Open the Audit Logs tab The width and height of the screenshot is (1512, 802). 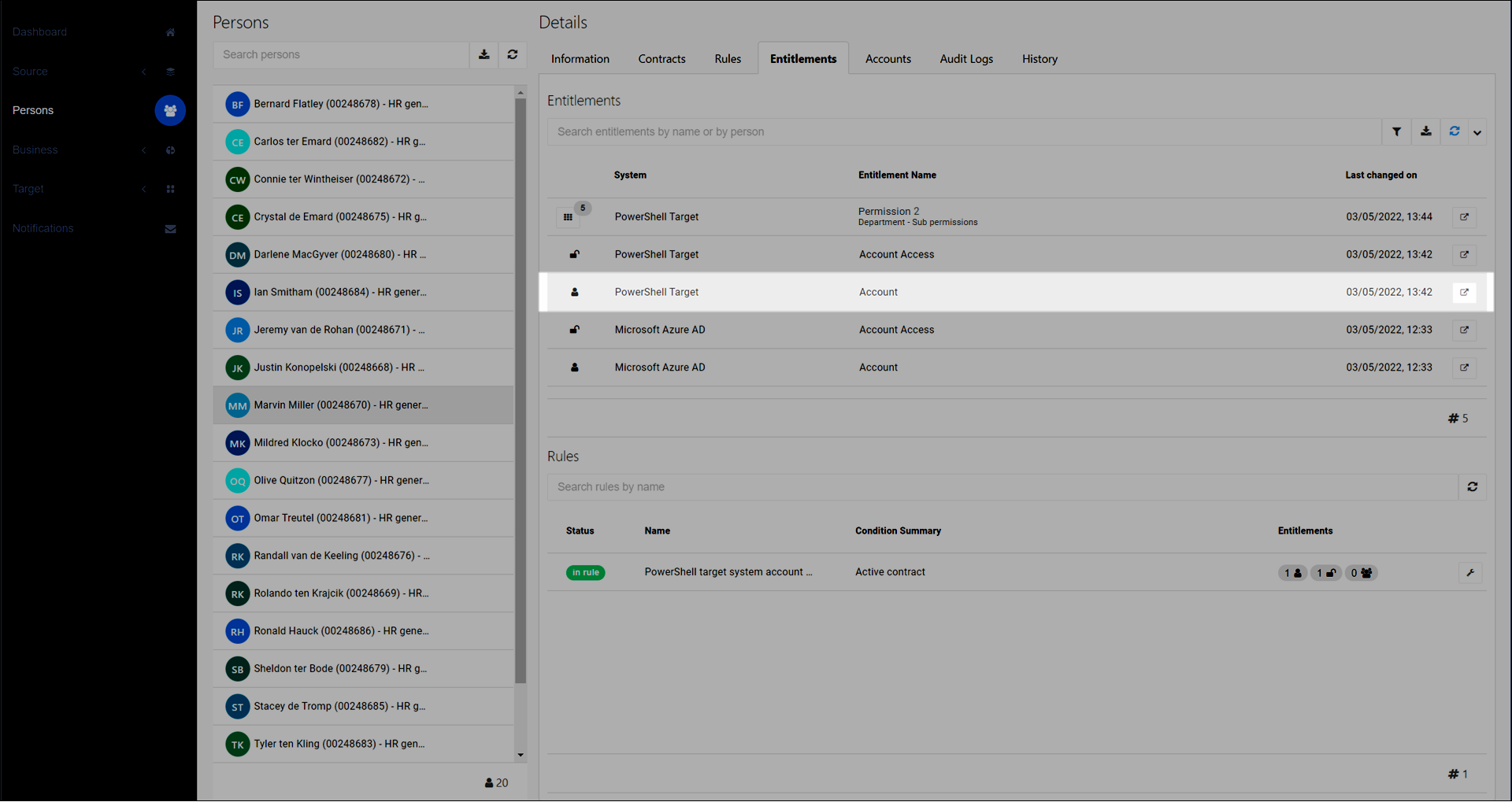coord(965,59)
